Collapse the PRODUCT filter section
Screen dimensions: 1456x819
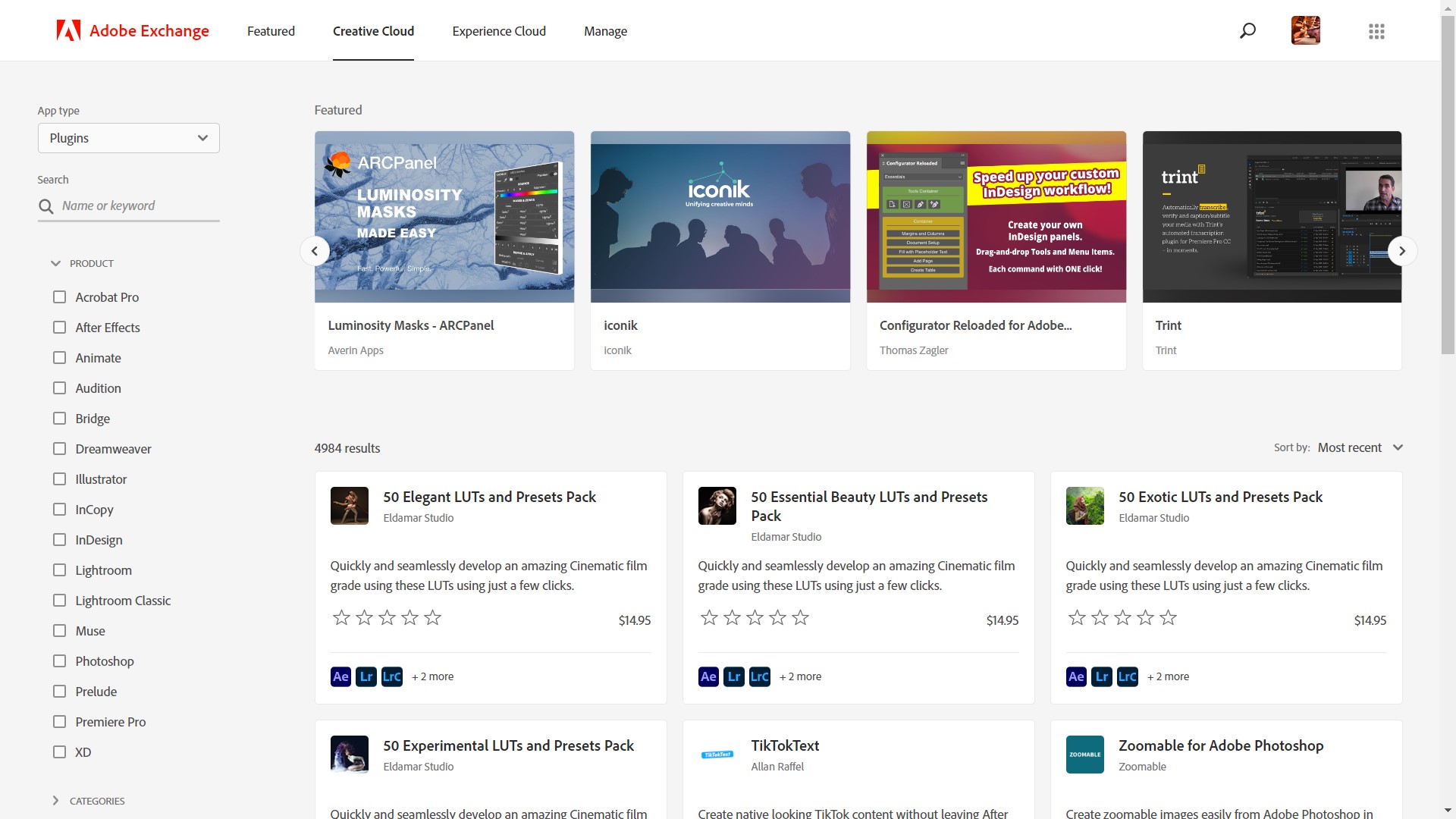pyautogui.click(x=83, y=263)
